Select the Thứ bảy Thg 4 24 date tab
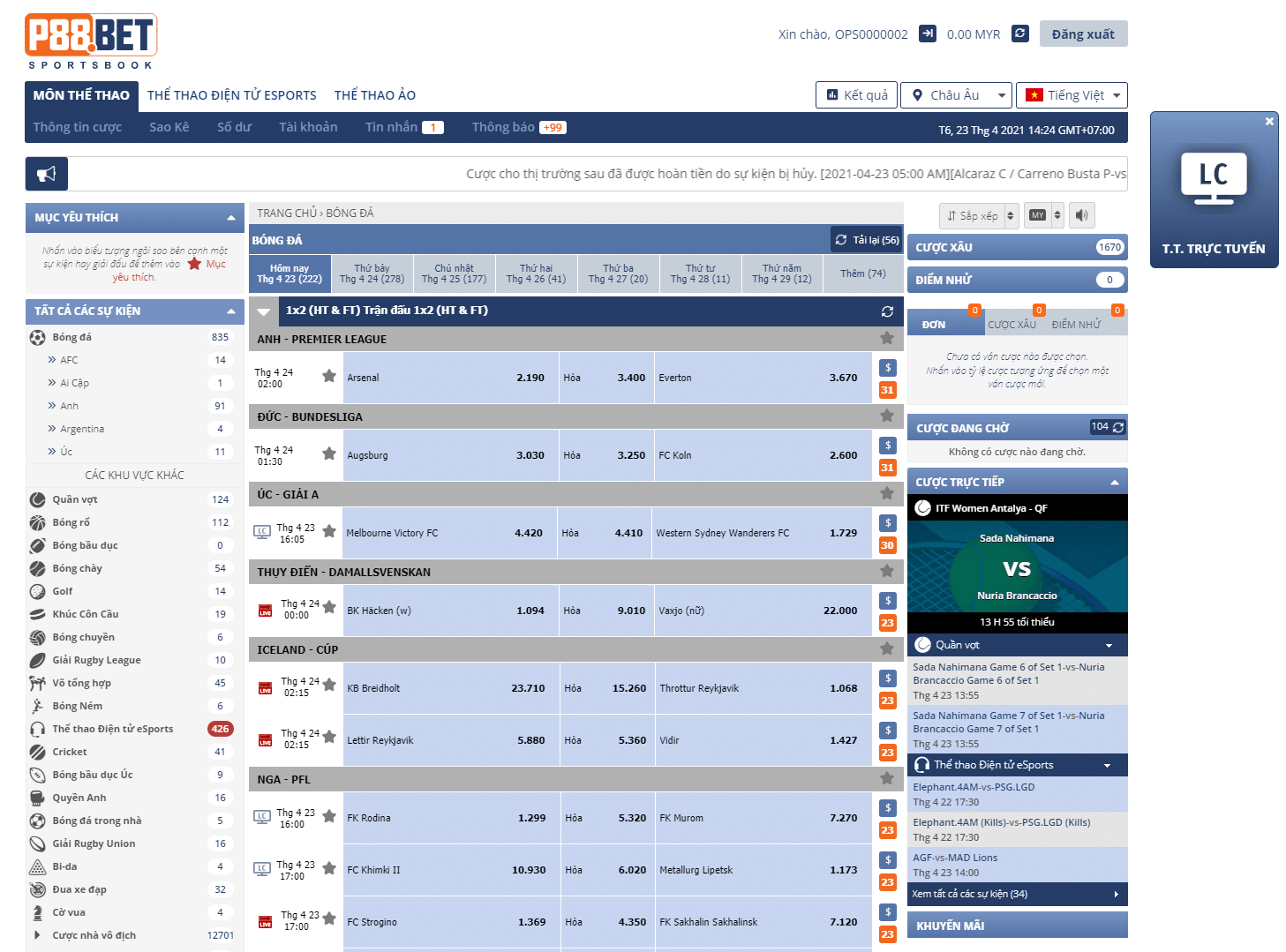Viewport: 1286px width, 952px height. coord(372,274)
